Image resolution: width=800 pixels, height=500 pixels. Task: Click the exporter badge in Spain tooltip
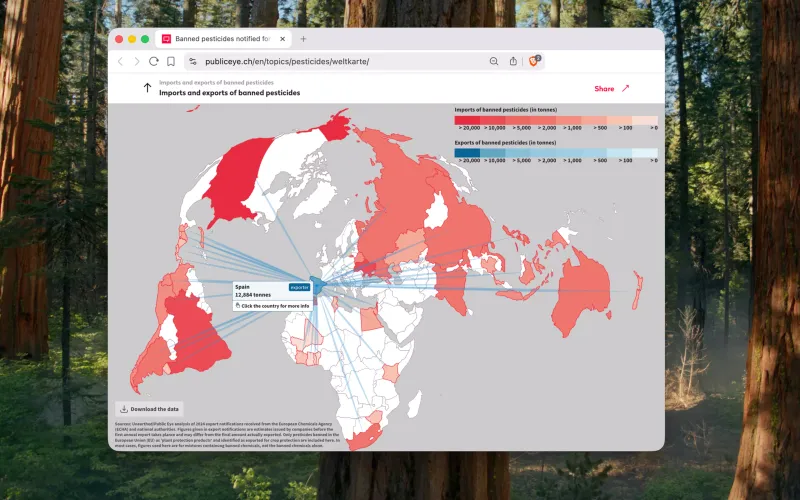click(299, 287)
